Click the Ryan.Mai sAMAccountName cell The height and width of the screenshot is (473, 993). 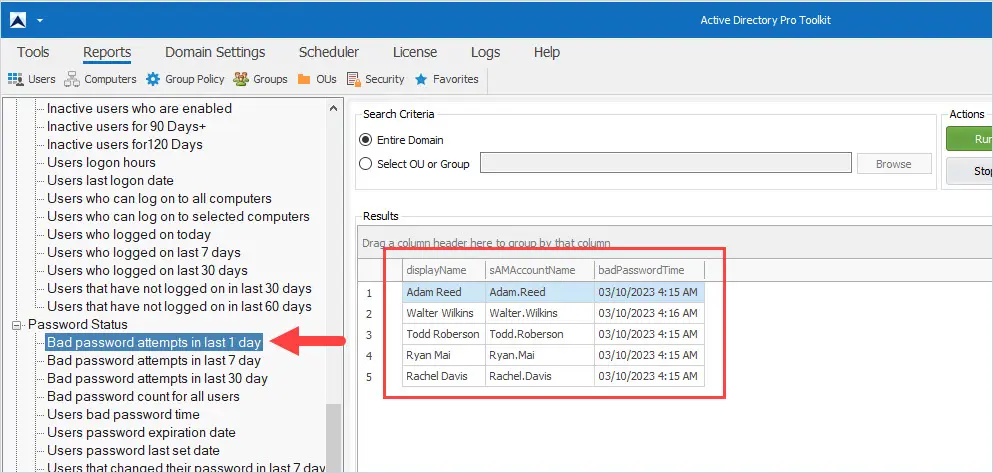tap(540, 355)
